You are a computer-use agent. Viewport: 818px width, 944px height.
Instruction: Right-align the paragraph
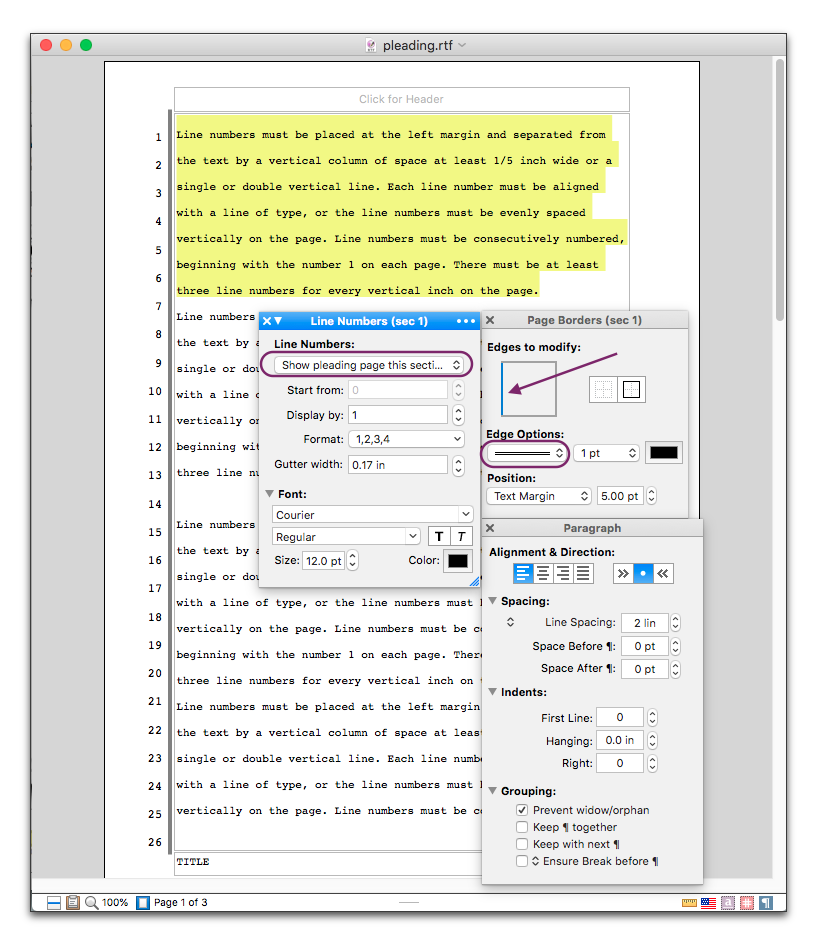point(563,573)
